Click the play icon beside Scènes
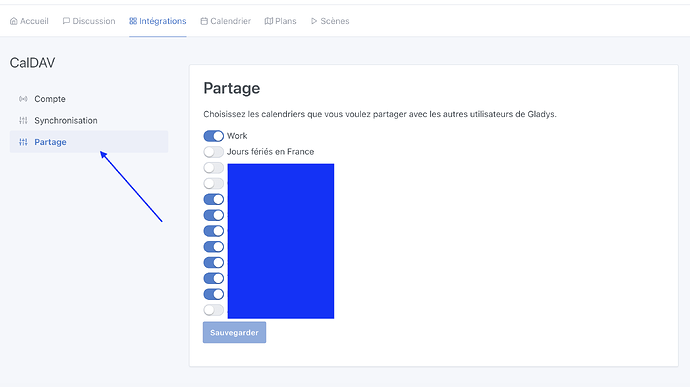 click(314, 21)
